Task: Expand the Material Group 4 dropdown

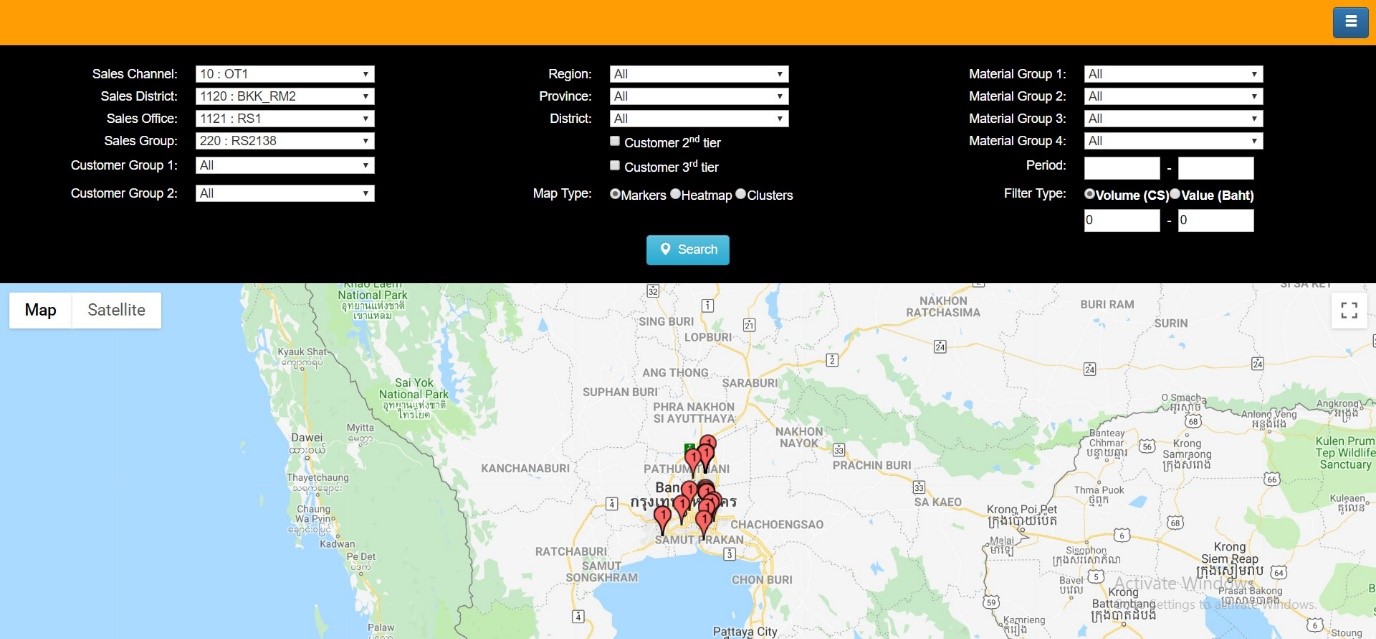Action: 1174,141
